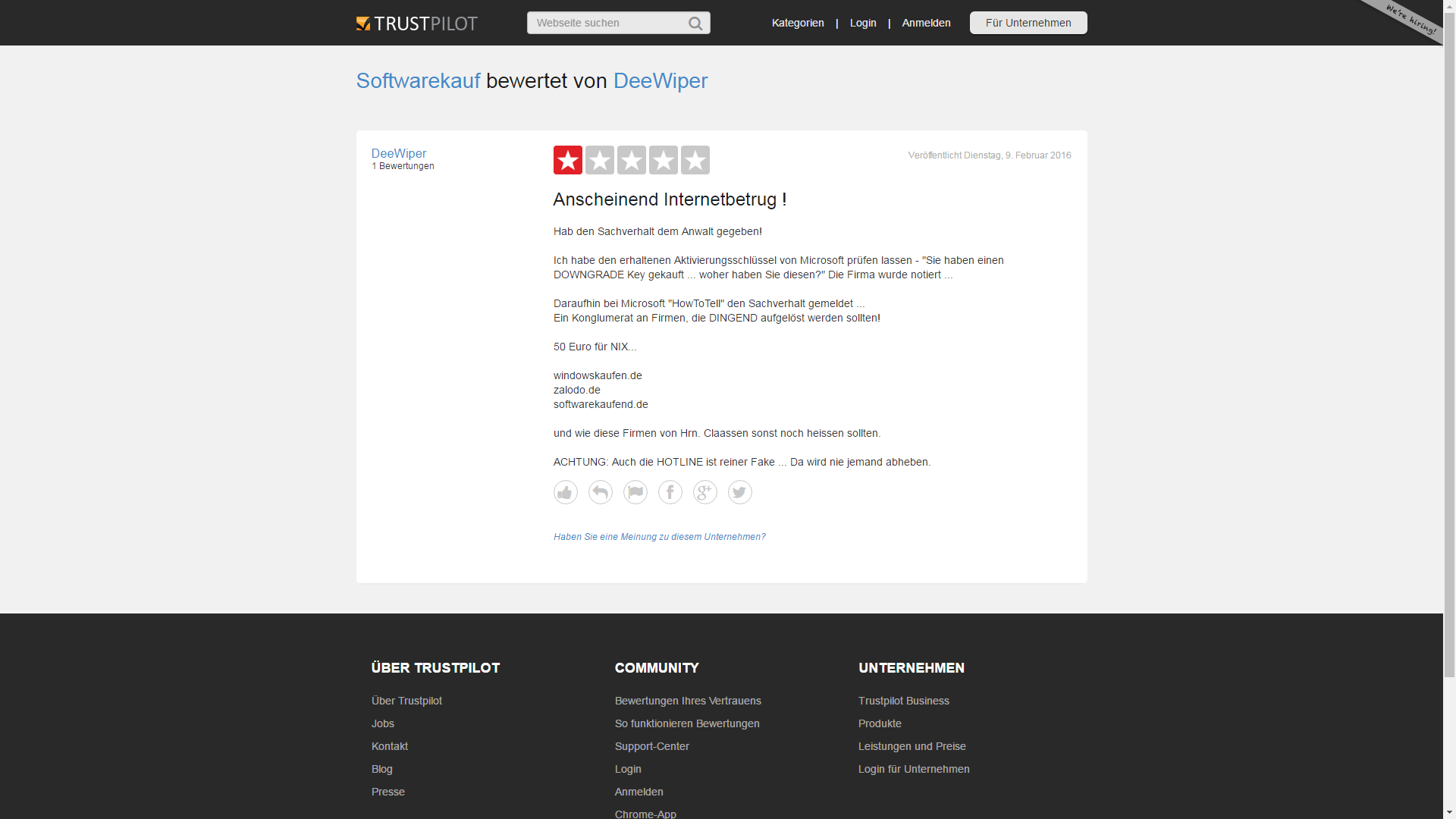This screenshot has height=819, width=1456.
Task: Click the windowskaufen.de text
Action: [598, 375]
